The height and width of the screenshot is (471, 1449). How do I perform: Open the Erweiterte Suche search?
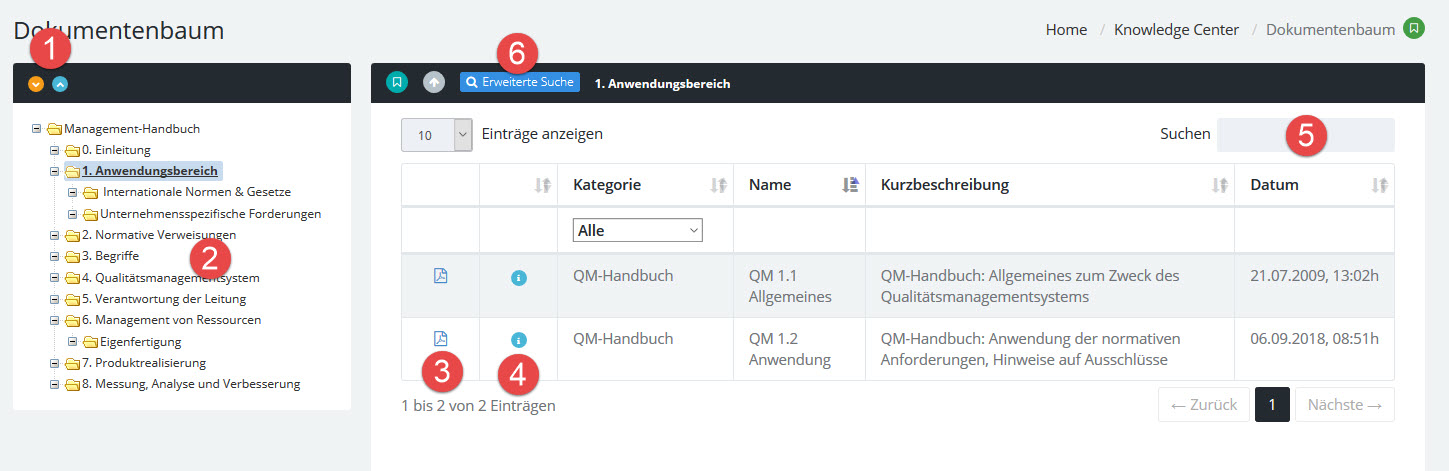(x=520, y=82)
